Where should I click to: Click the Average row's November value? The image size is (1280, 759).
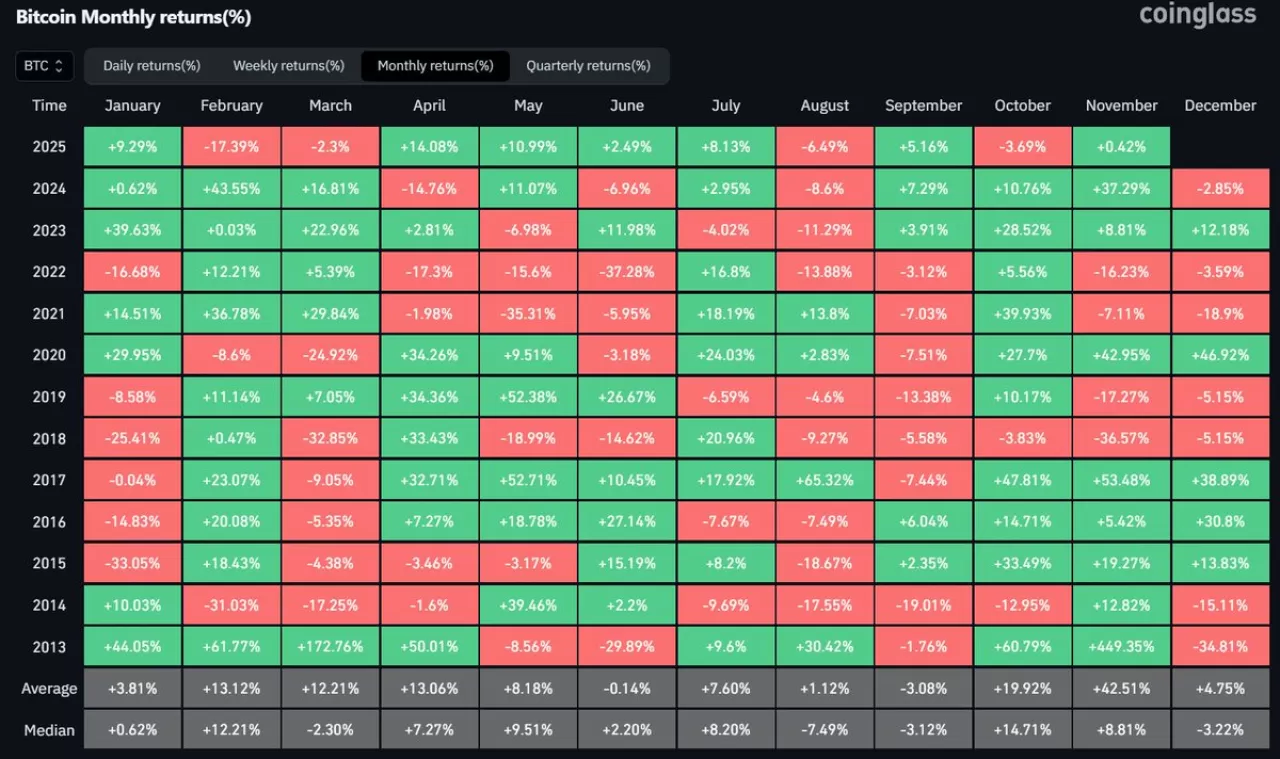1121,688
